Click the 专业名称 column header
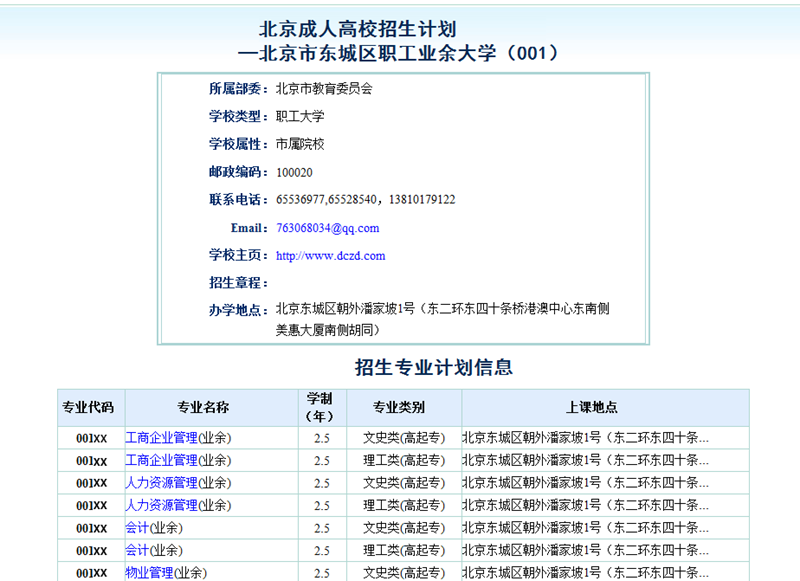The width and height of the screenshot is (800, 581). [x=203, y=408]
